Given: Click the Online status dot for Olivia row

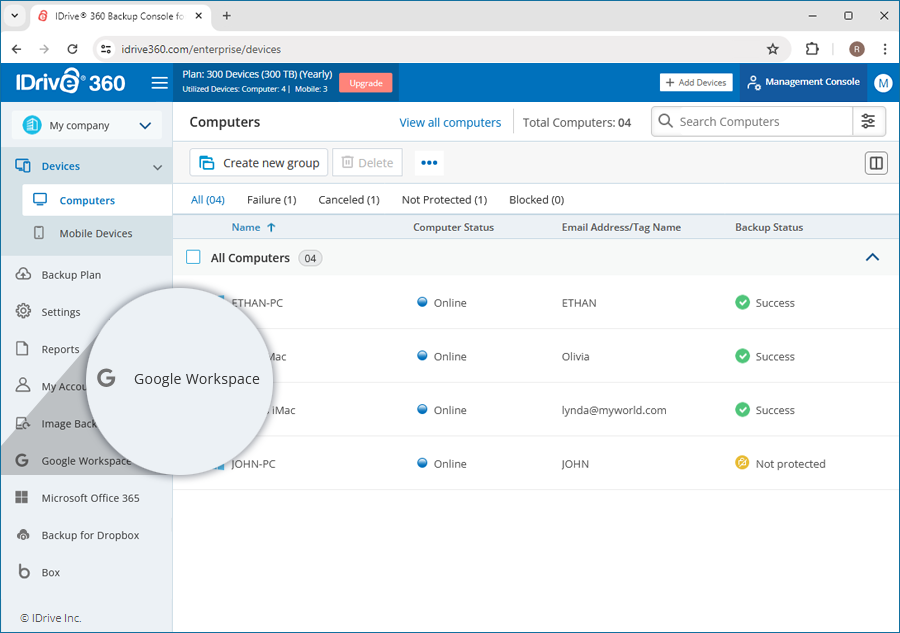Looking at the screenshot, I should click(422, 355).
